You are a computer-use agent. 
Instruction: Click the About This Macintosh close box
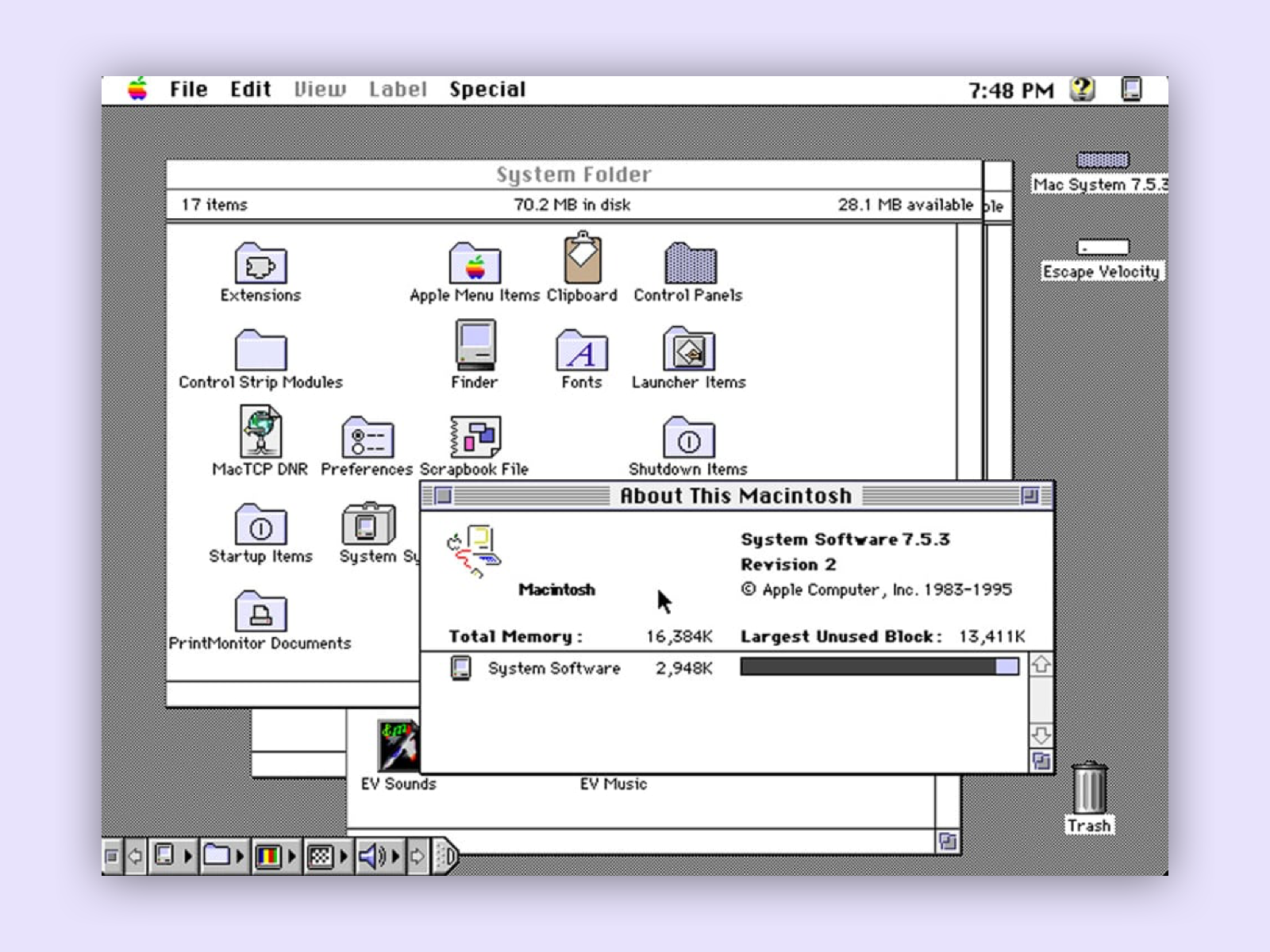(443, 496)
